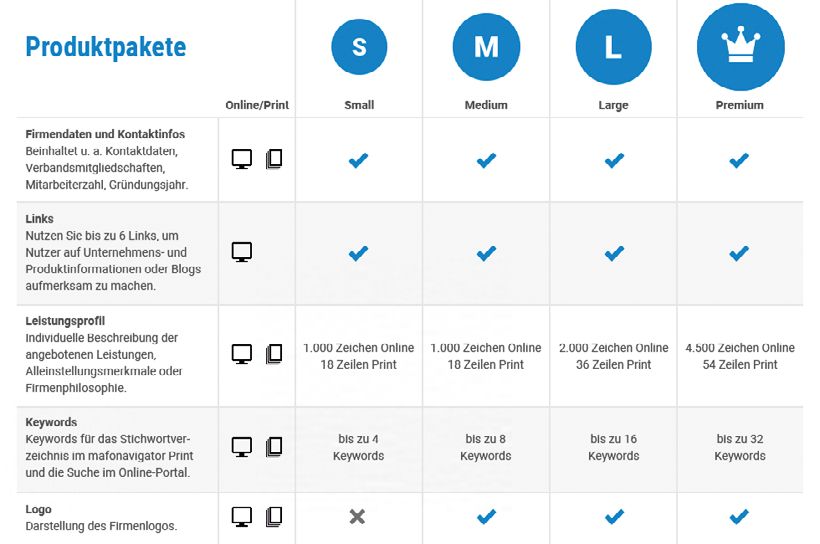The width and height of the screenshot is (820, 544).
Task: Click print pages icon in Leistungsprofil row
Action: point(274,353)
